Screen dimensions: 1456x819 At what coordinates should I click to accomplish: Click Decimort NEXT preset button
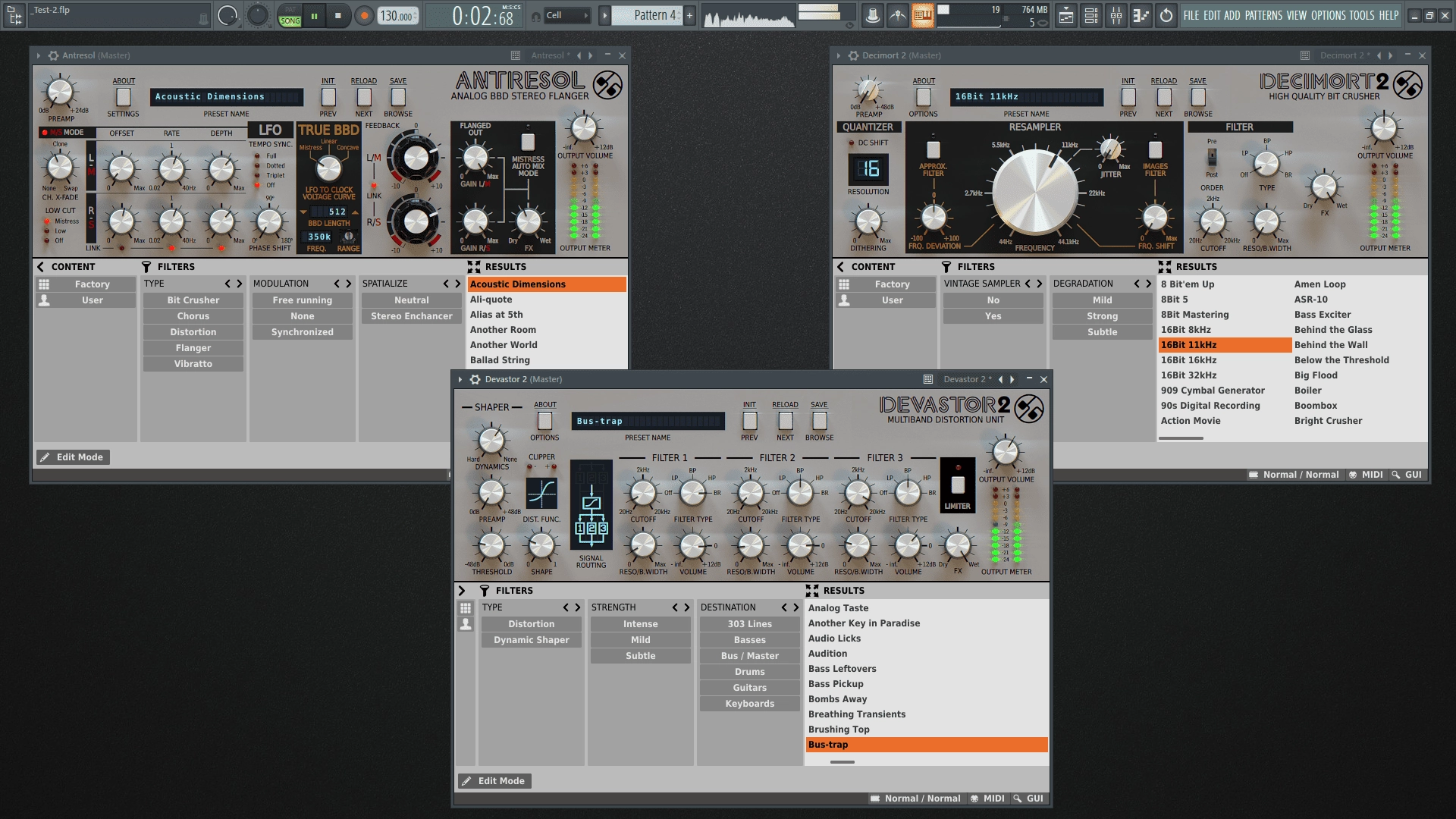tap(1164, 97)
